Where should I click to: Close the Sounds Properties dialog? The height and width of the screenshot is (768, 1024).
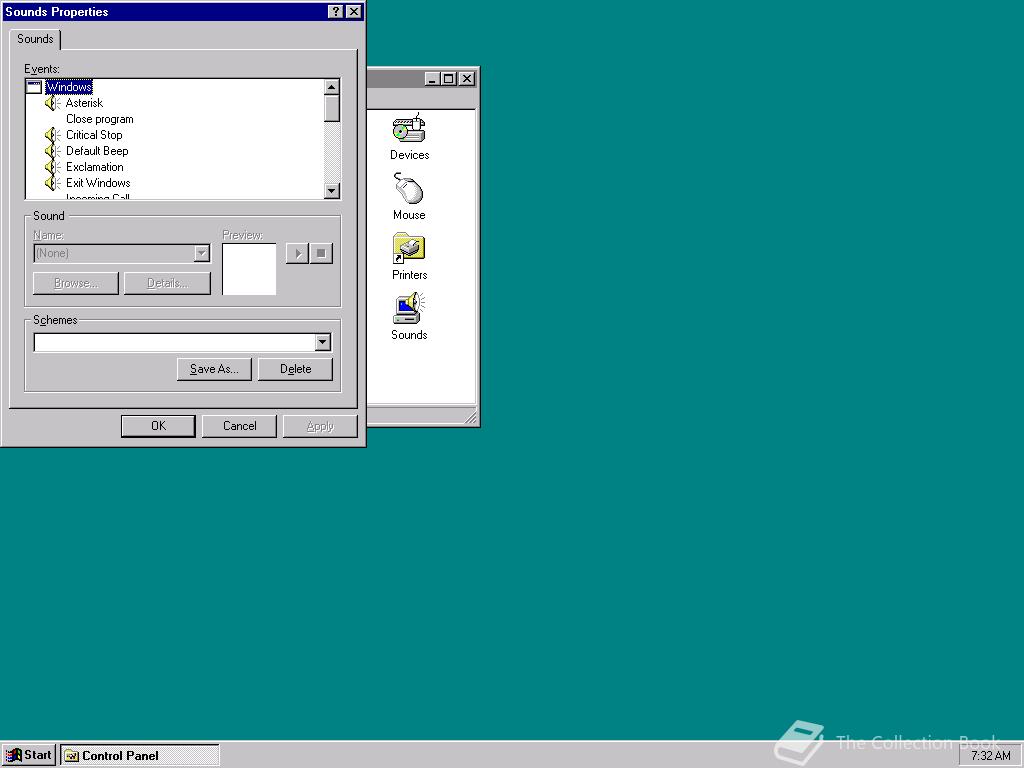coord(353,12)
